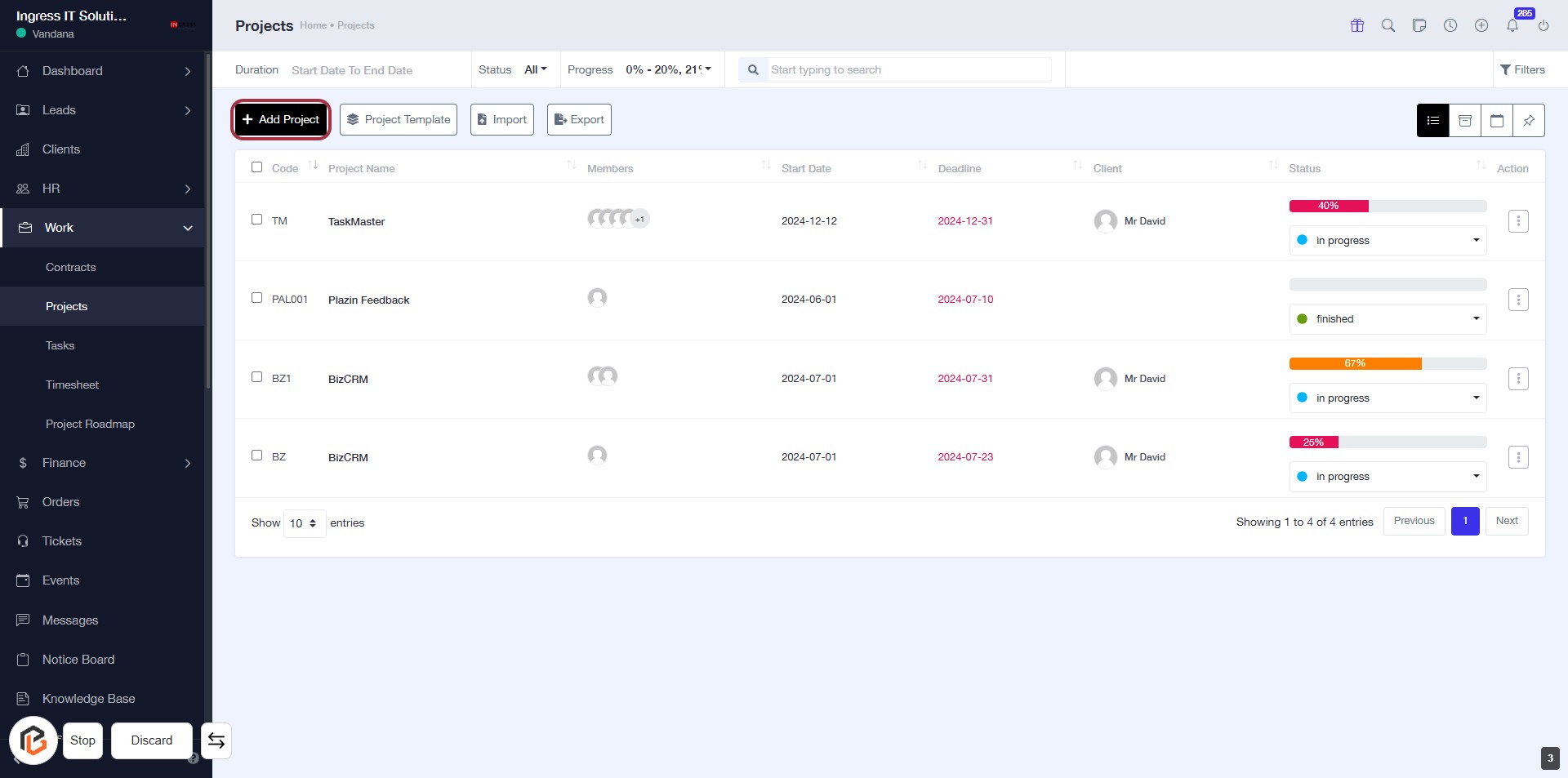The image size is (1568, 778).
Task: Select the Plazin Feedback row checkbox
Action: [257, 298]
